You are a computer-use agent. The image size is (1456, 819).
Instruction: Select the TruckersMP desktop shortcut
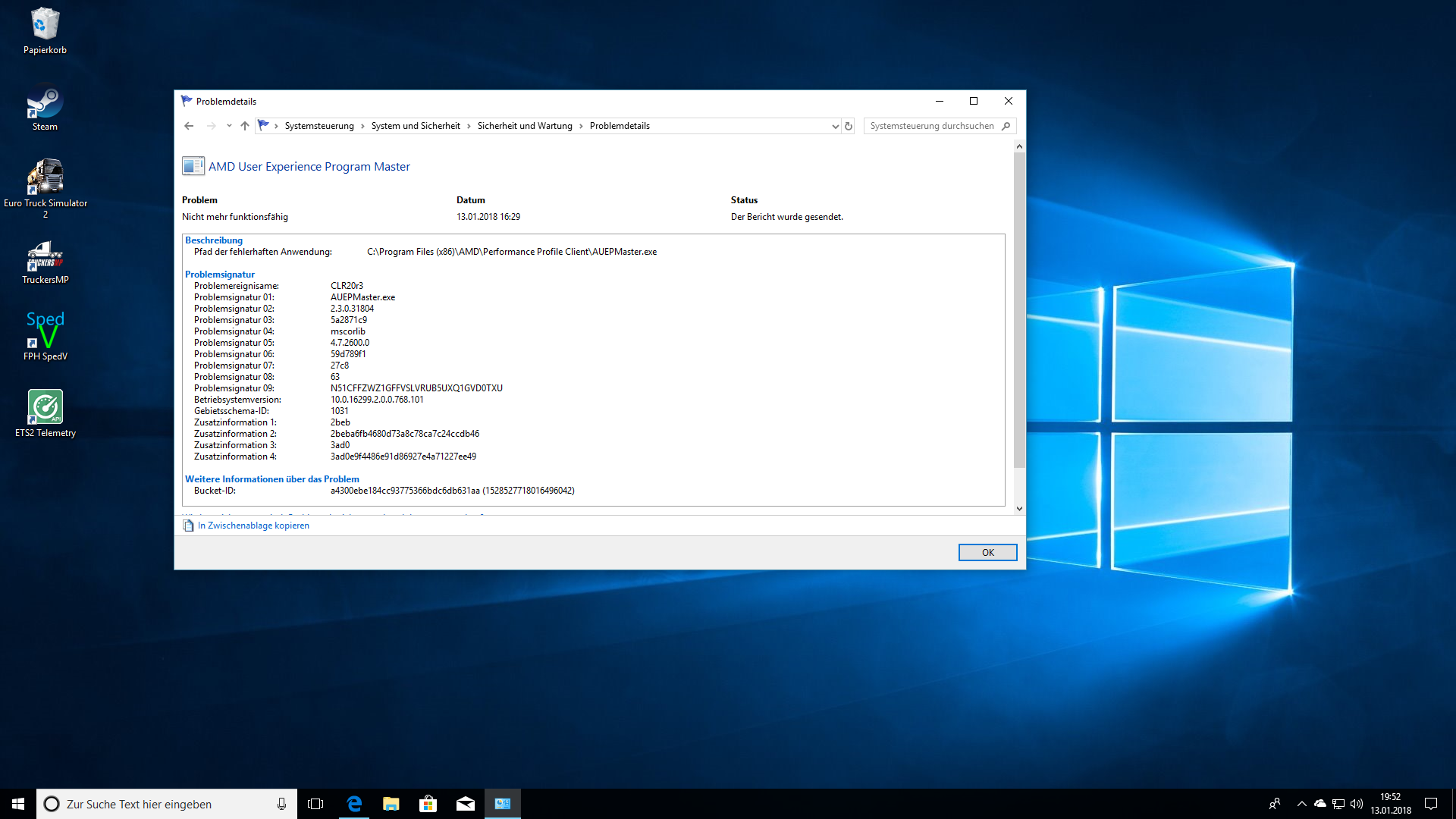[x=45, y=262]
